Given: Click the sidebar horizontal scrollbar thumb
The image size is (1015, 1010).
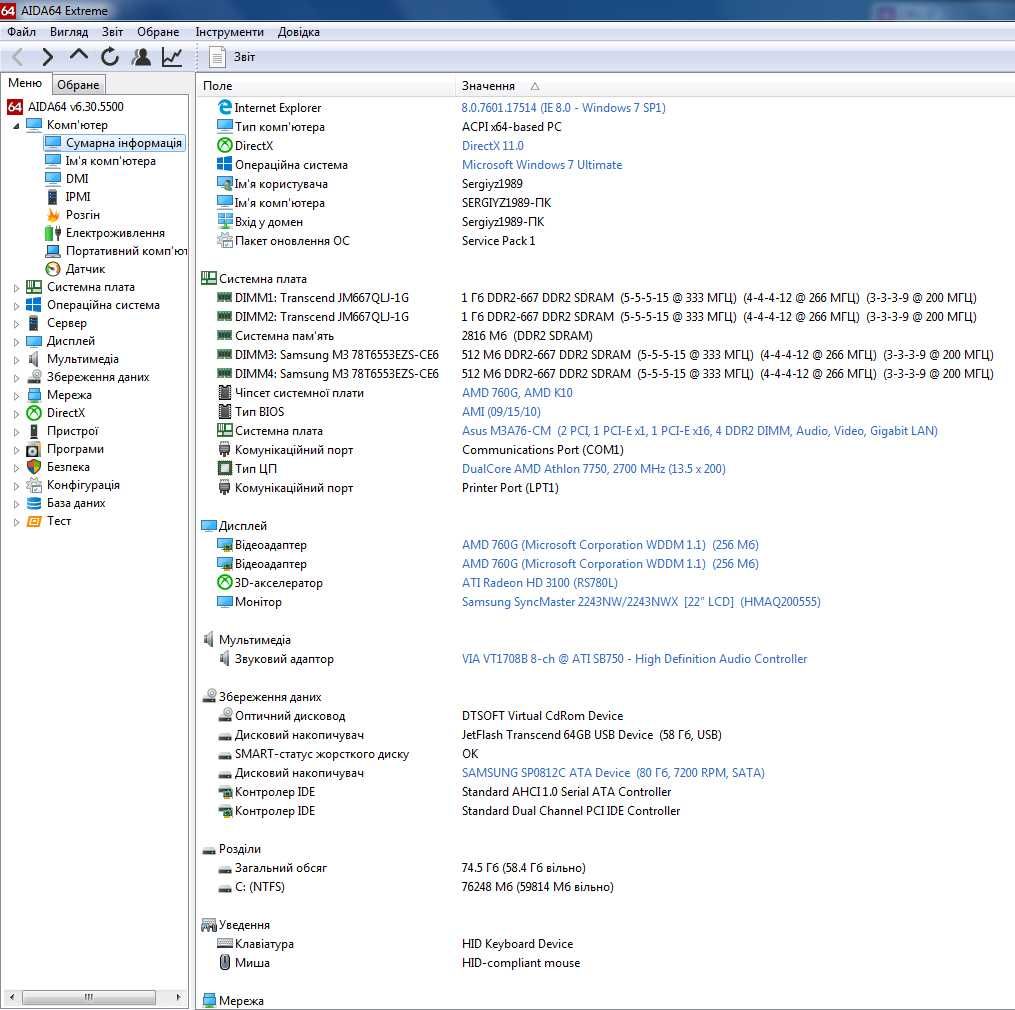Looking at the screenshot, I should click(89, 996).
